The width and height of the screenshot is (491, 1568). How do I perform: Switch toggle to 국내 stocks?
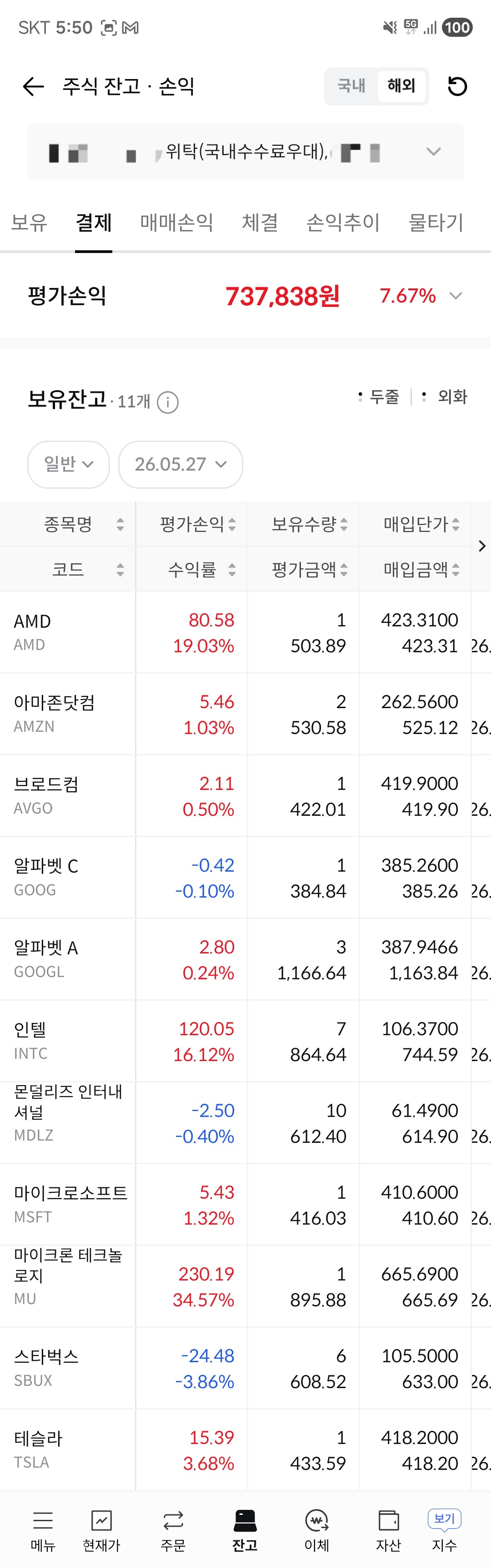(x=351, y=86)
